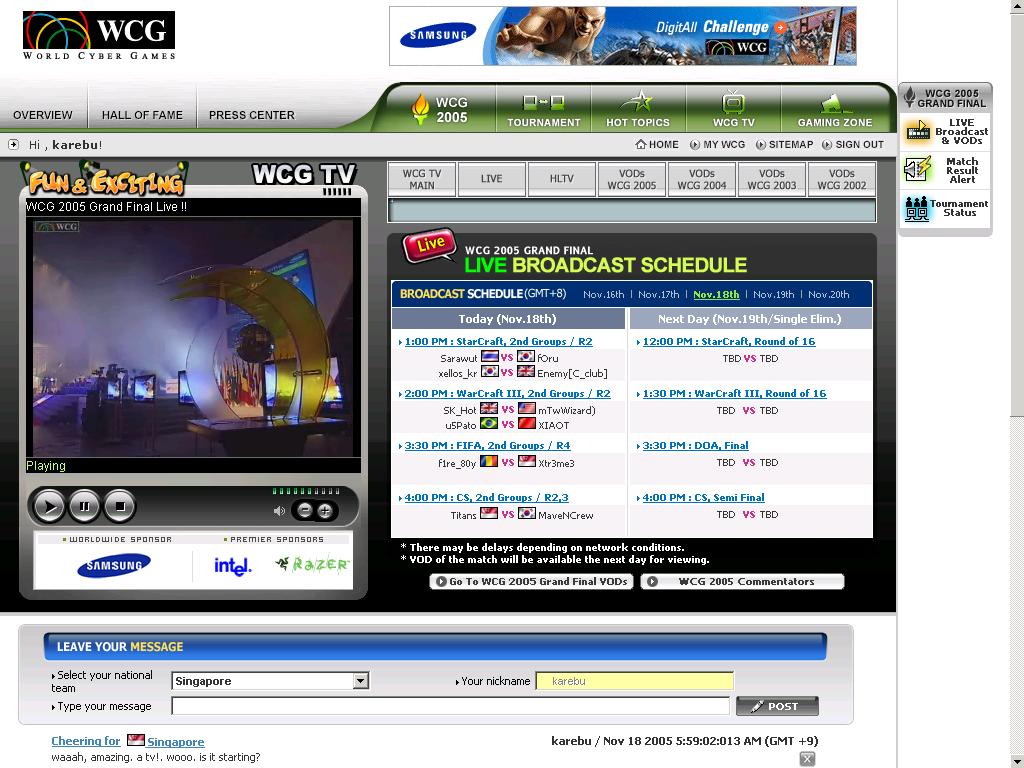The width and height of the screenshot is (1024, 768).
Task: Go to Hall of Fame
Action: [142, 115]
